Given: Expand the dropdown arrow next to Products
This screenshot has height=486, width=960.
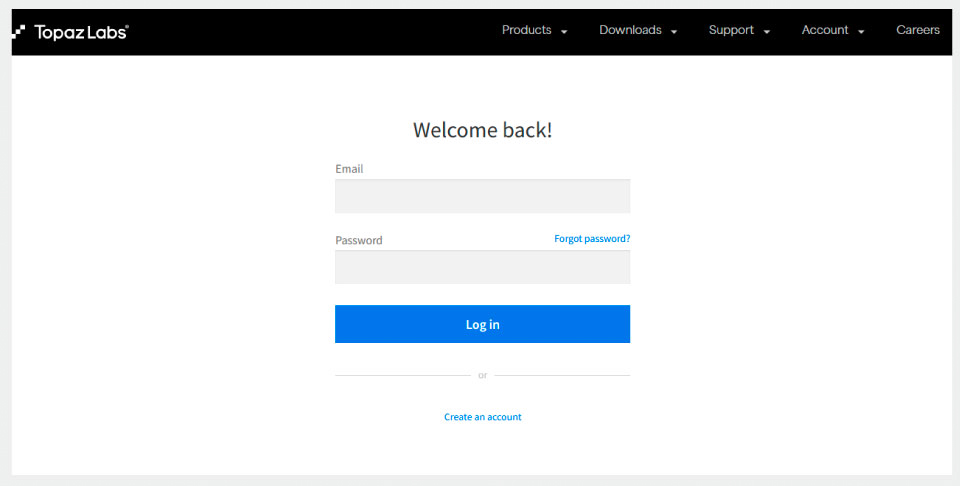Looking at the screenshot, I should 564,32.
